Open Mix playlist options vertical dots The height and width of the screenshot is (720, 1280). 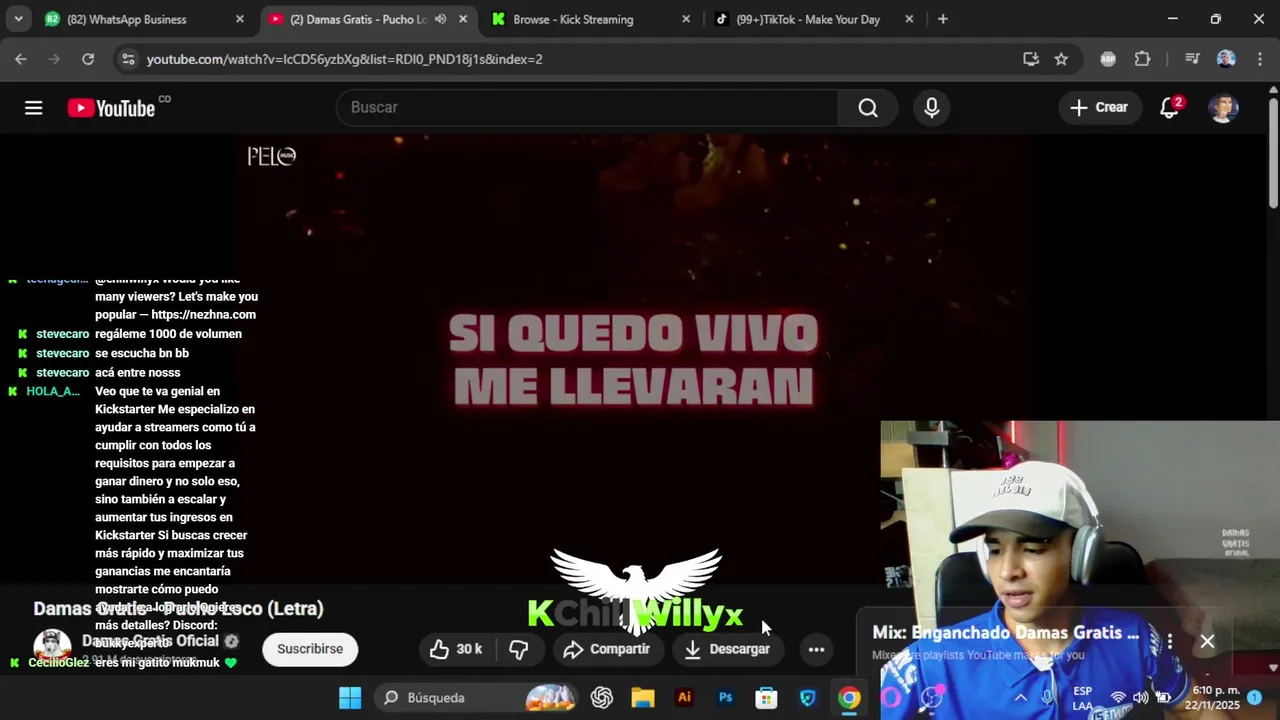1169,641
